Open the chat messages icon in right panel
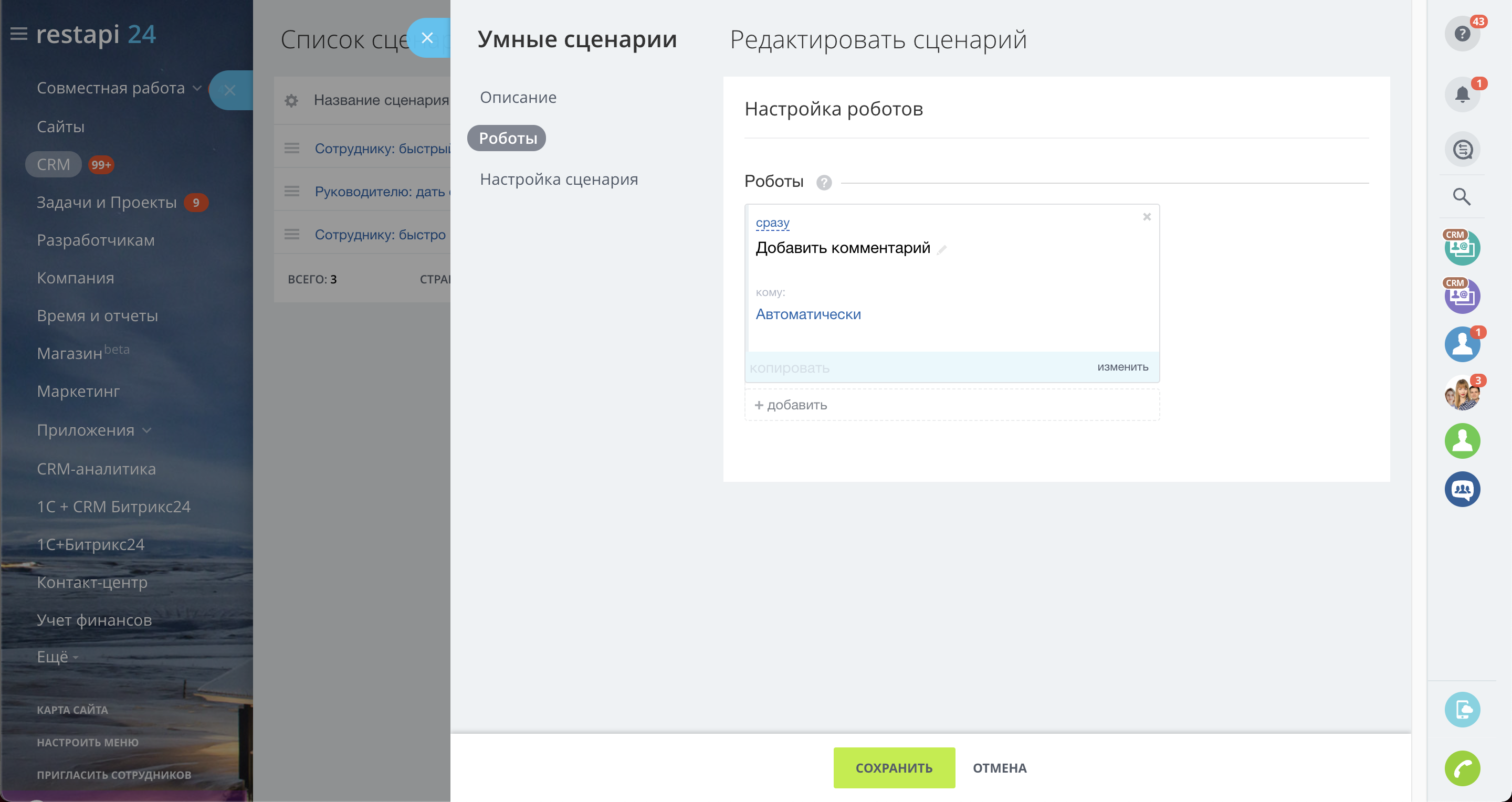1512x802 pixels. [1462, 150]
